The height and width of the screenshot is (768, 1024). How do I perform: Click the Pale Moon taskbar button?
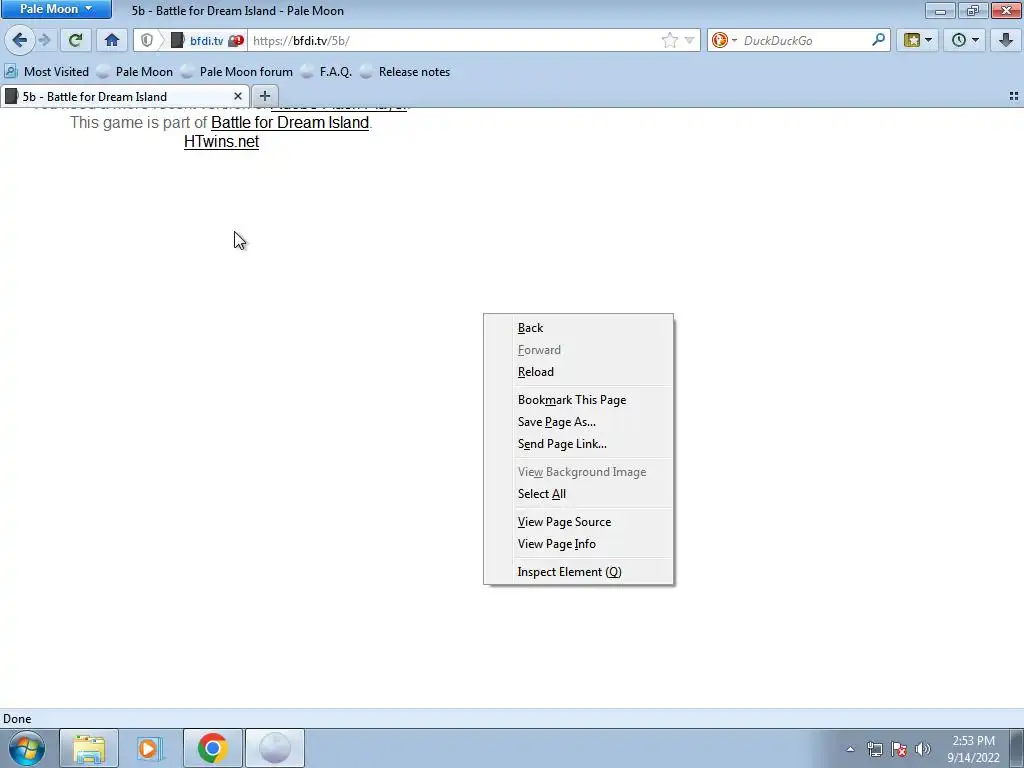pos(274,748)
